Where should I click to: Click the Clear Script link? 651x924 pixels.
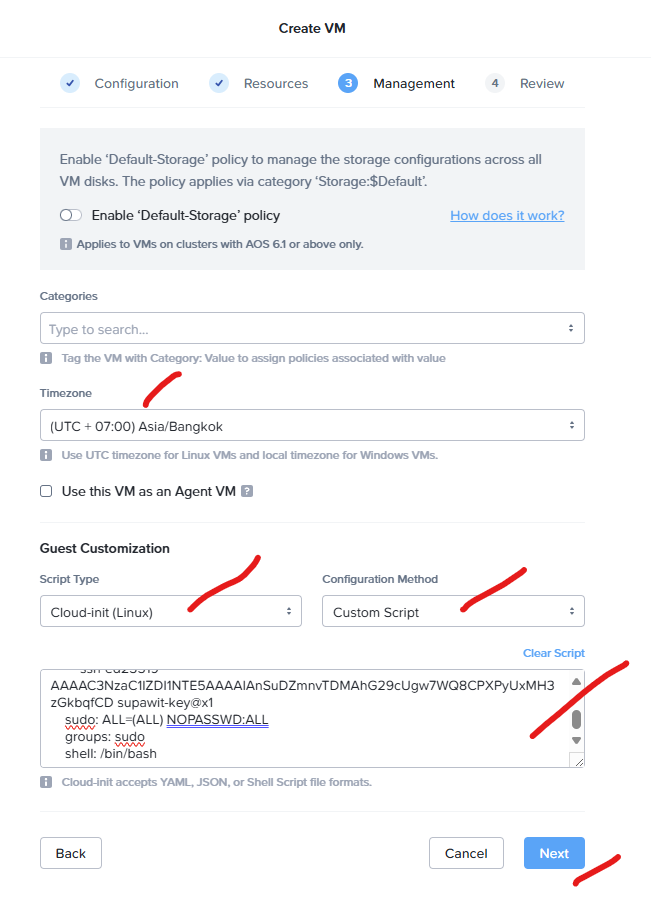click(553, 653)
